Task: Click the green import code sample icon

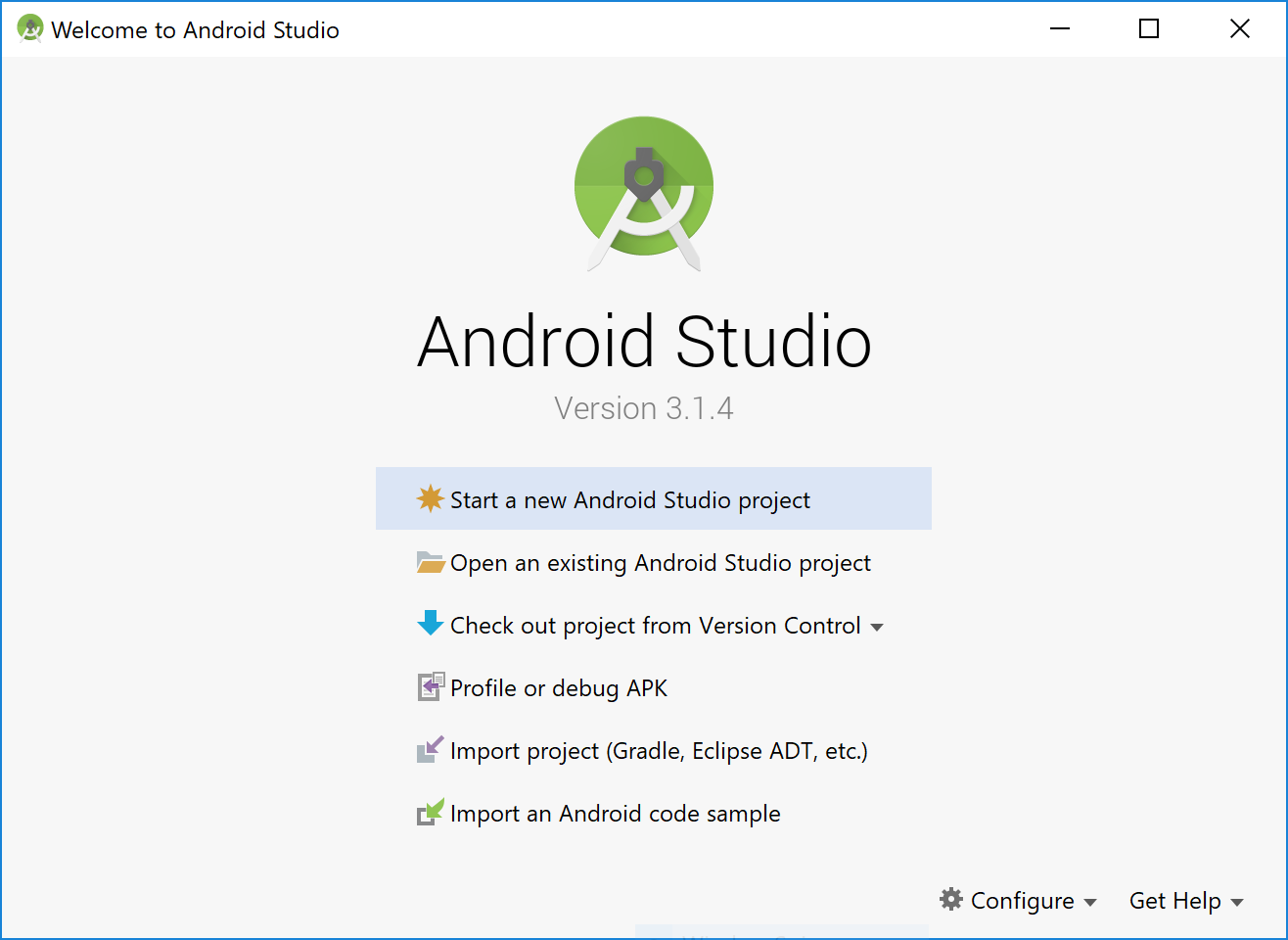Action: click(431, 813)
